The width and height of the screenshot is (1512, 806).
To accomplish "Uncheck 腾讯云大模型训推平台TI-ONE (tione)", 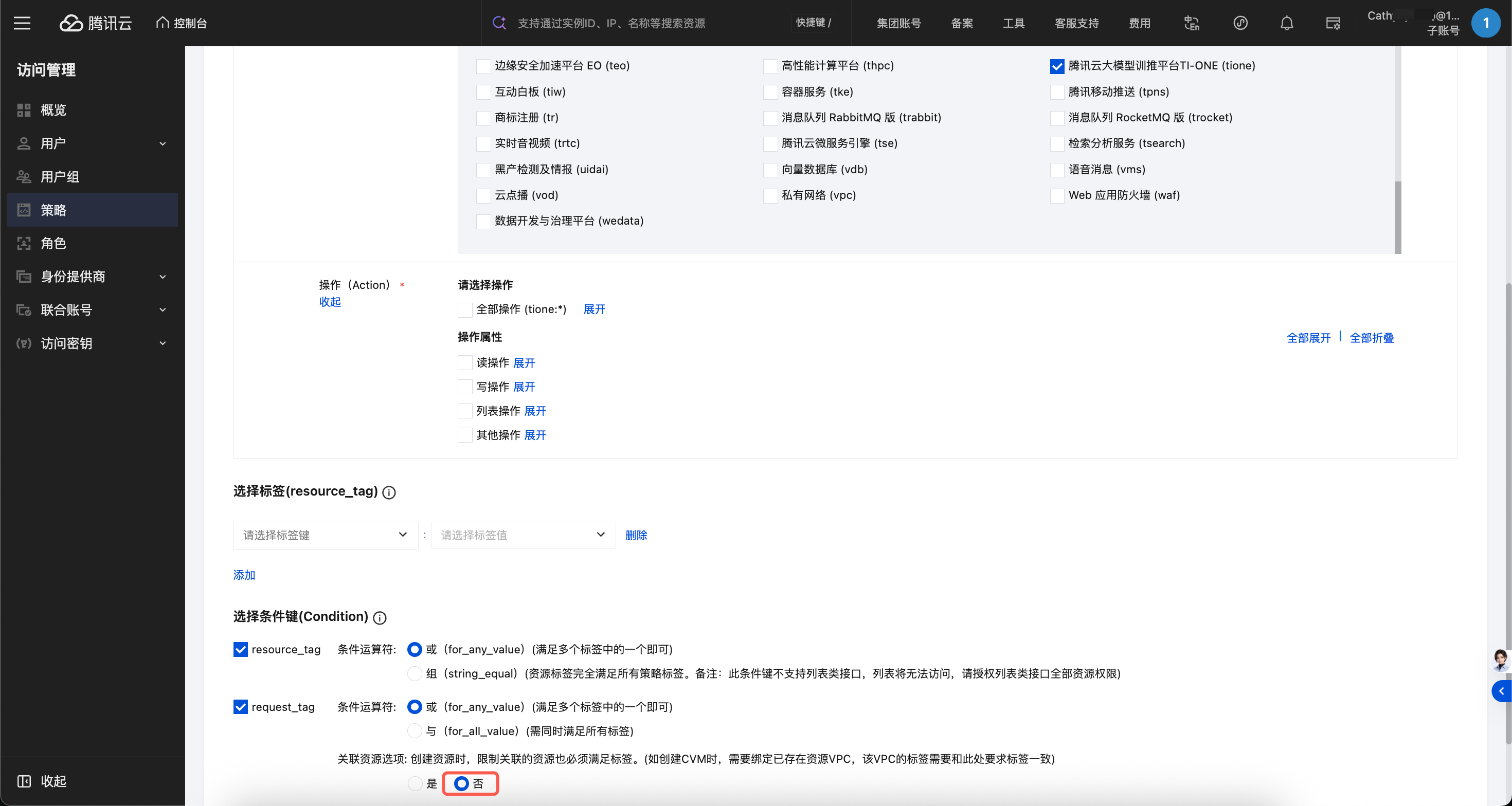I will click(1057, 66).
